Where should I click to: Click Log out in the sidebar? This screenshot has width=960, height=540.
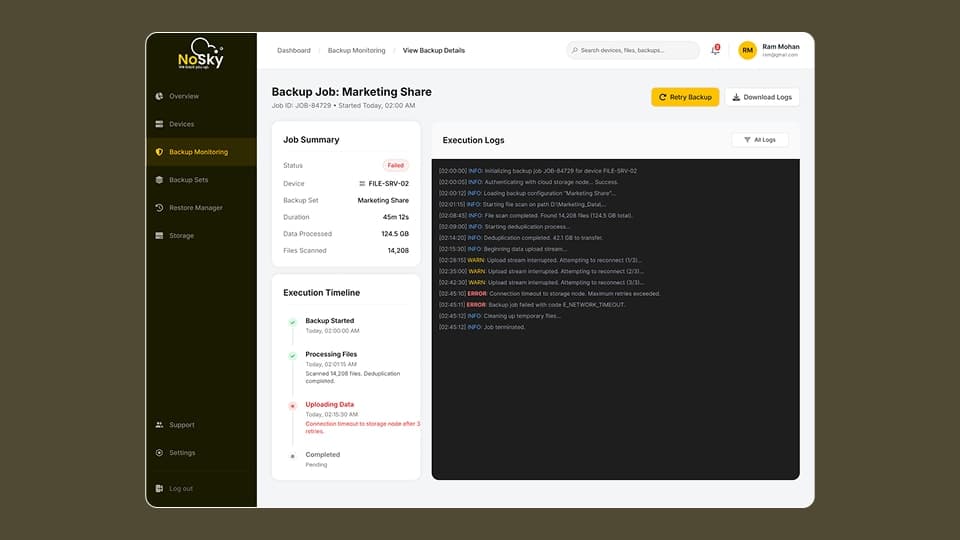(180, 489)
